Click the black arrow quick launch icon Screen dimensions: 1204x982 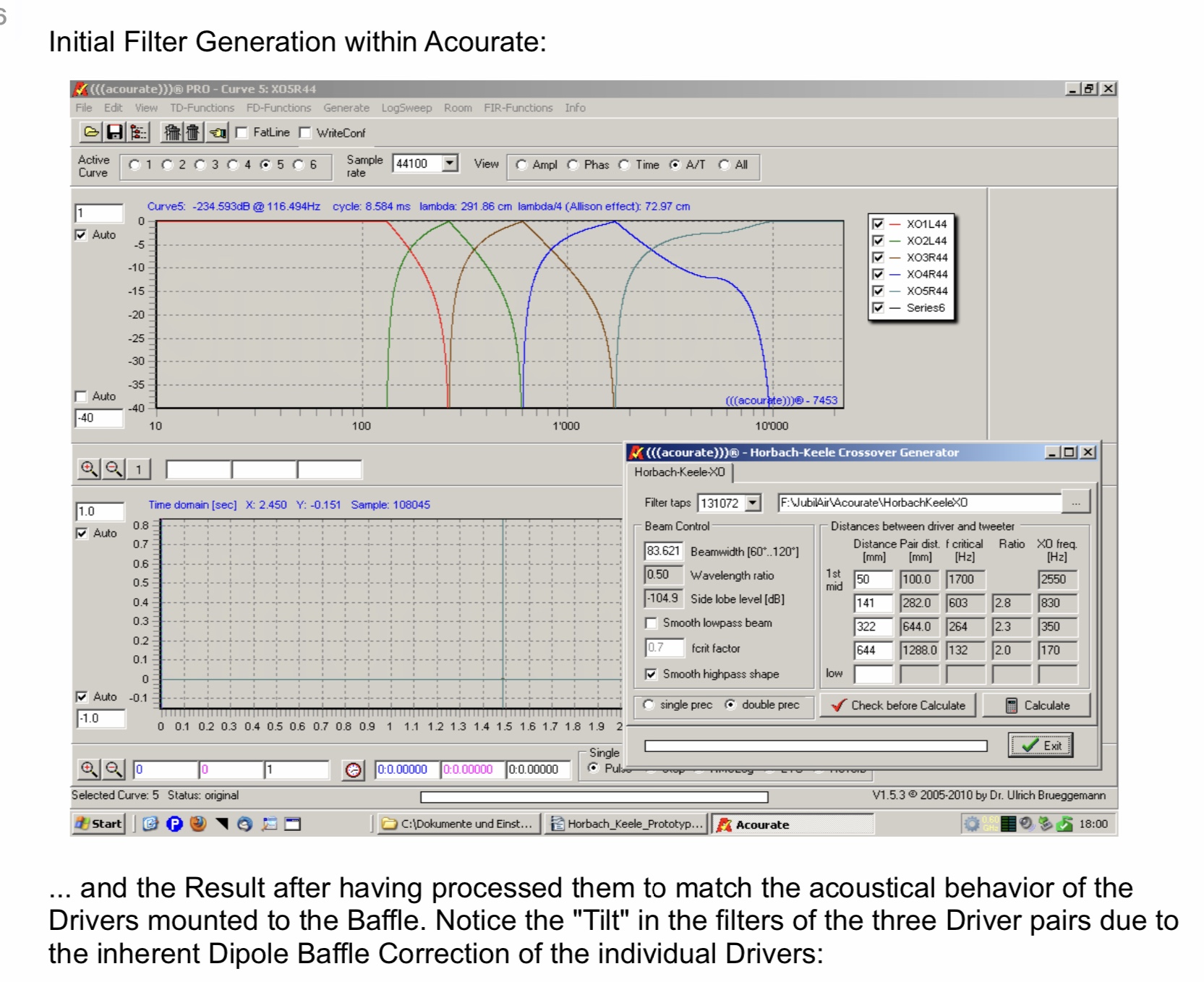pyautogui.click(x=221, y=824)
